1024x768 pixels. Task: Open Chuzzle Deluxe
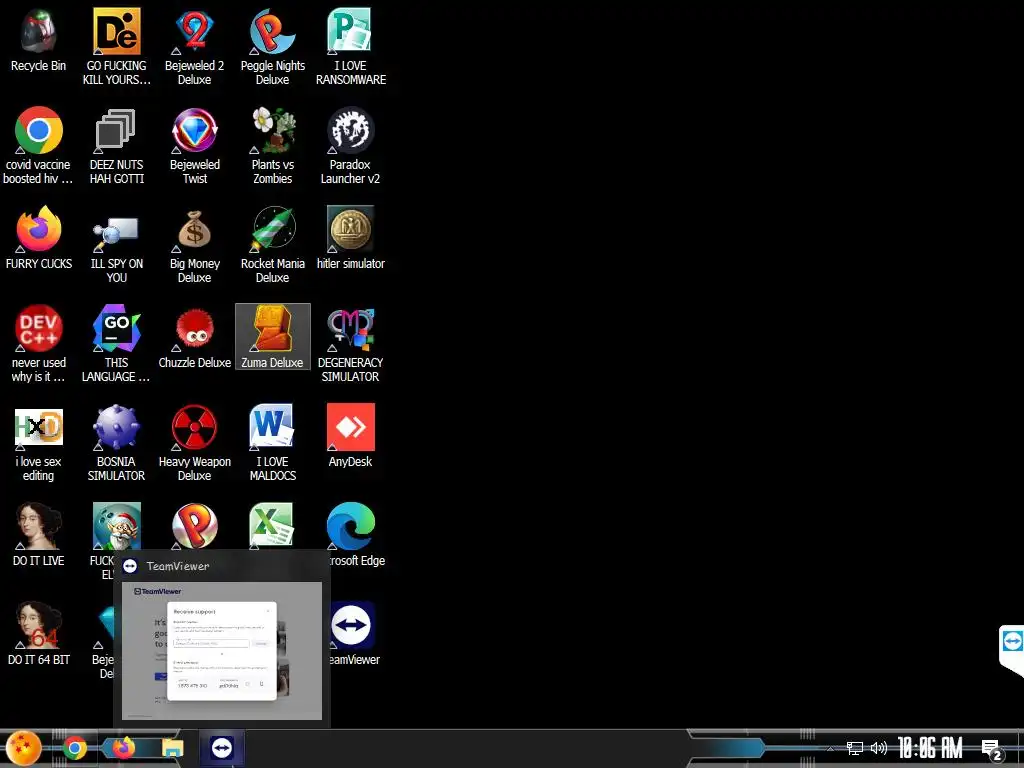point(195,338)
